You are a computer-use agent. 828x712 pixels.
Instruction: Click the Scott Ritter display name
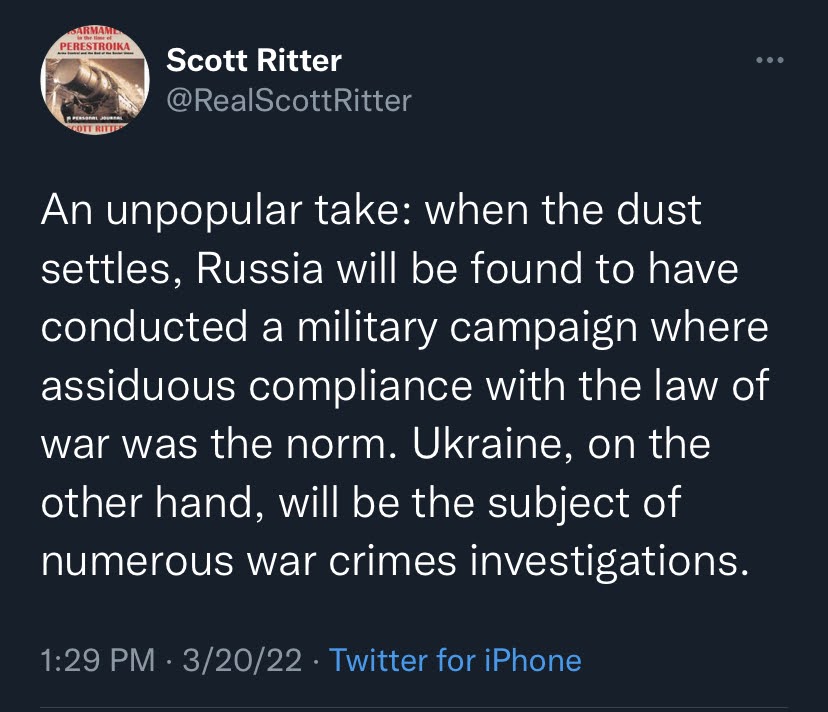click(254, 60)
